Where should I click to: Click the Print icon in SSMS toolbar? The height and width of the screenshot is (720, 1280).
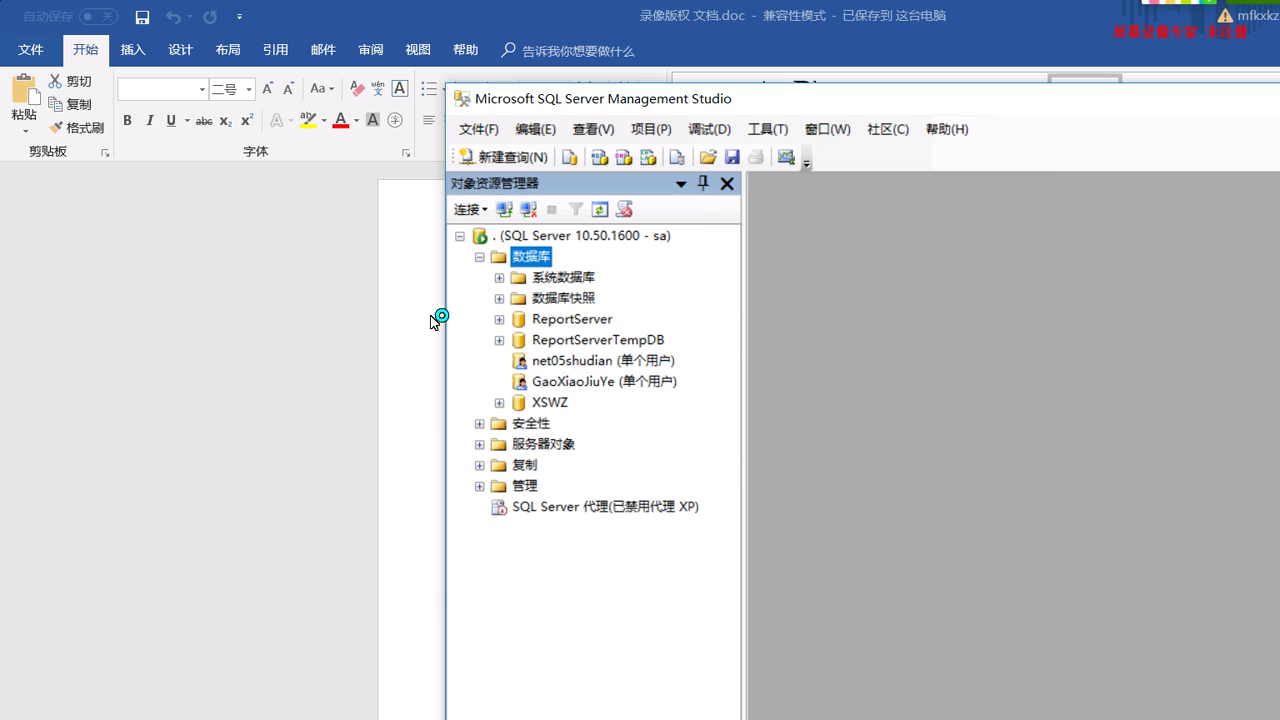coord(756,157)
